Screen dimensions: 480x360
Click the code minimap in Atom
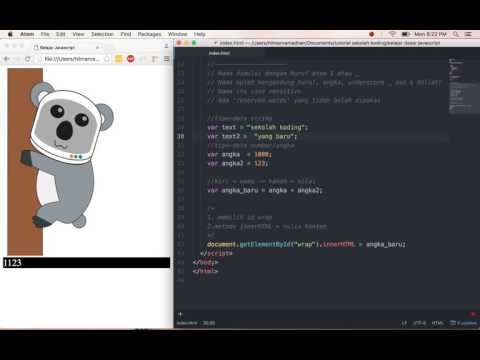[464, 87]
